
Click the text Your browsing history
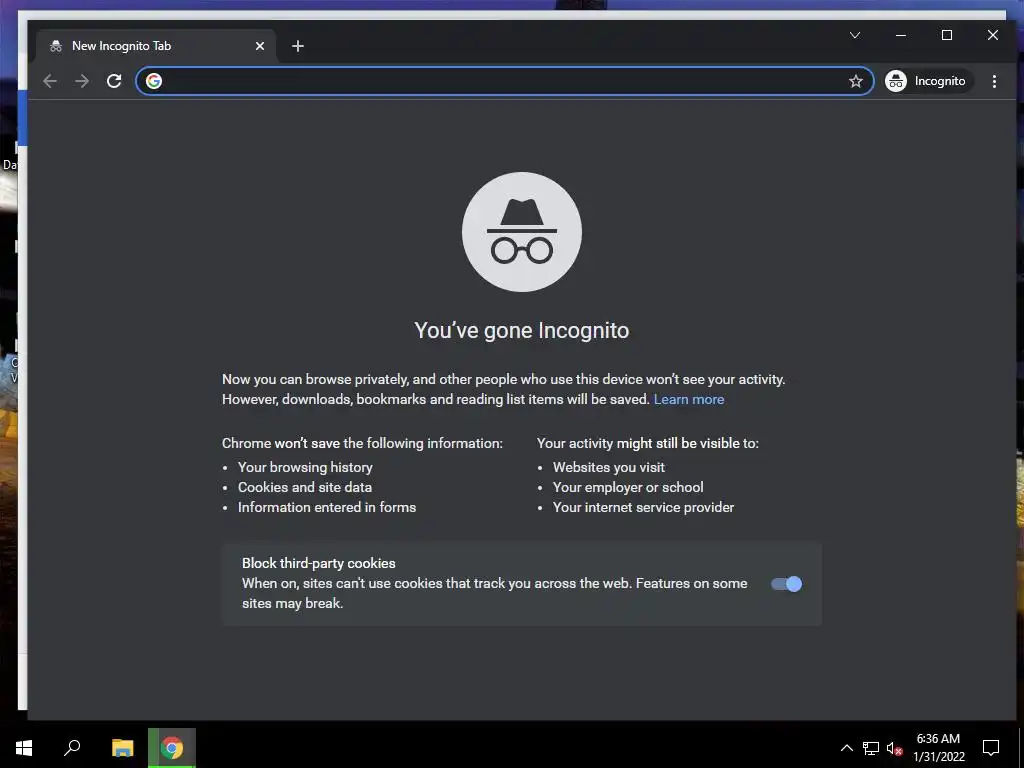tap(305, 467)
